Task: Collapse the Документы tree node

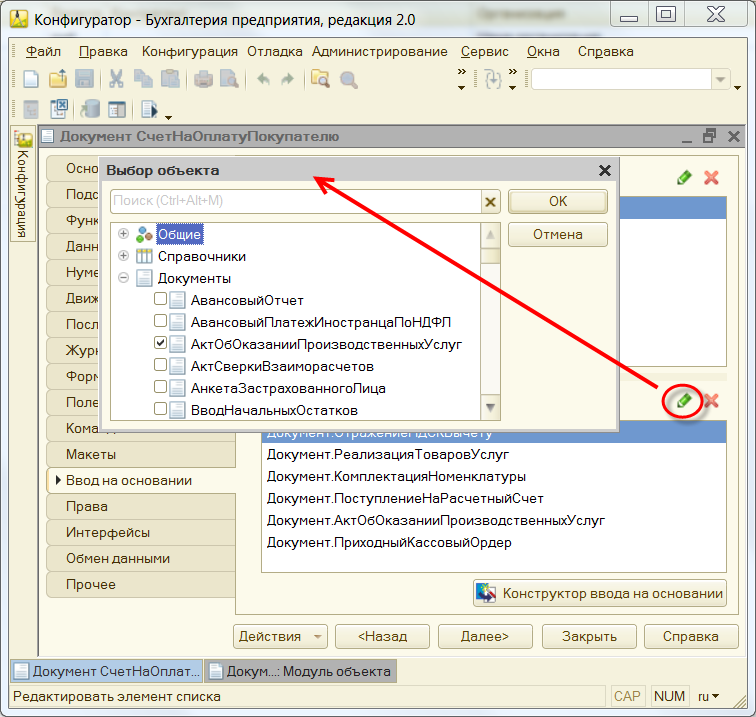Action: (123, 278)
